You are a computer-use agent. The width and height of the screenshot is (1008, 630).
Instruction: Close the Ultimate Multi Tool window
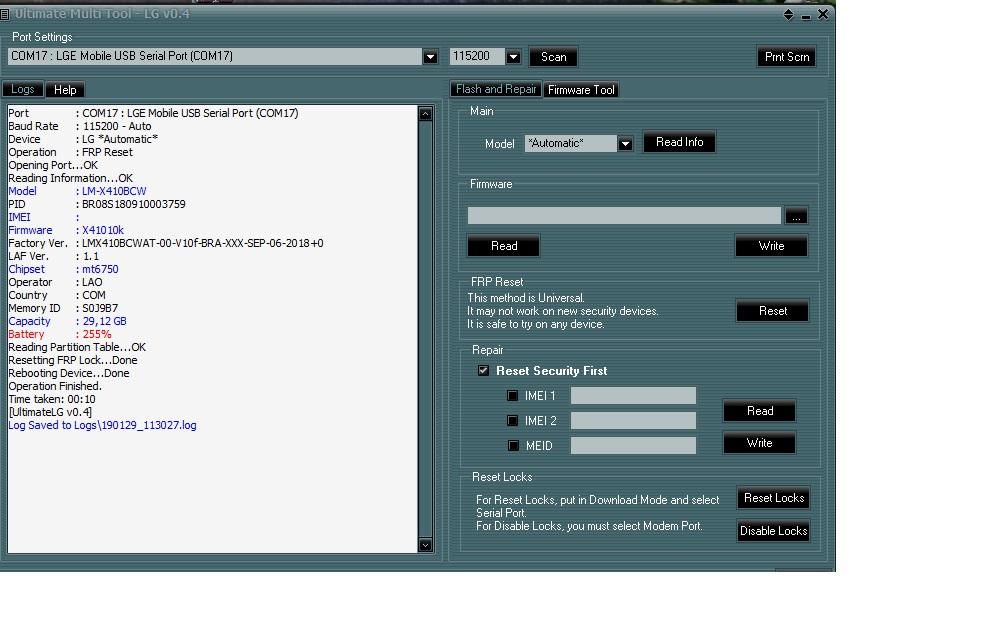pyautogui.click(x=823, y=14)
